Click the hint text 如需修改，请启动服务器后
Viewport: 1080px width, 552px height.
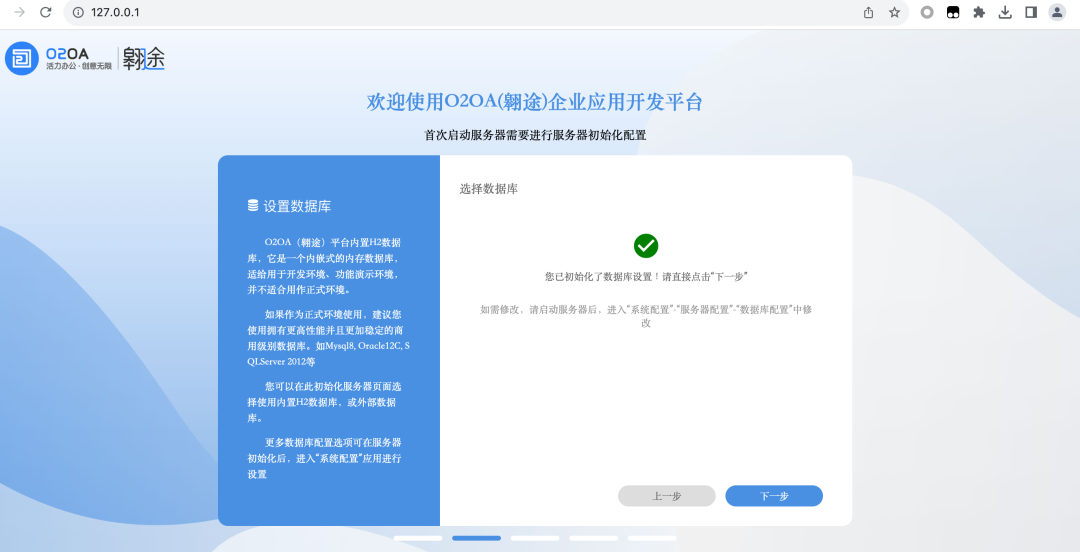coord(541,309)
